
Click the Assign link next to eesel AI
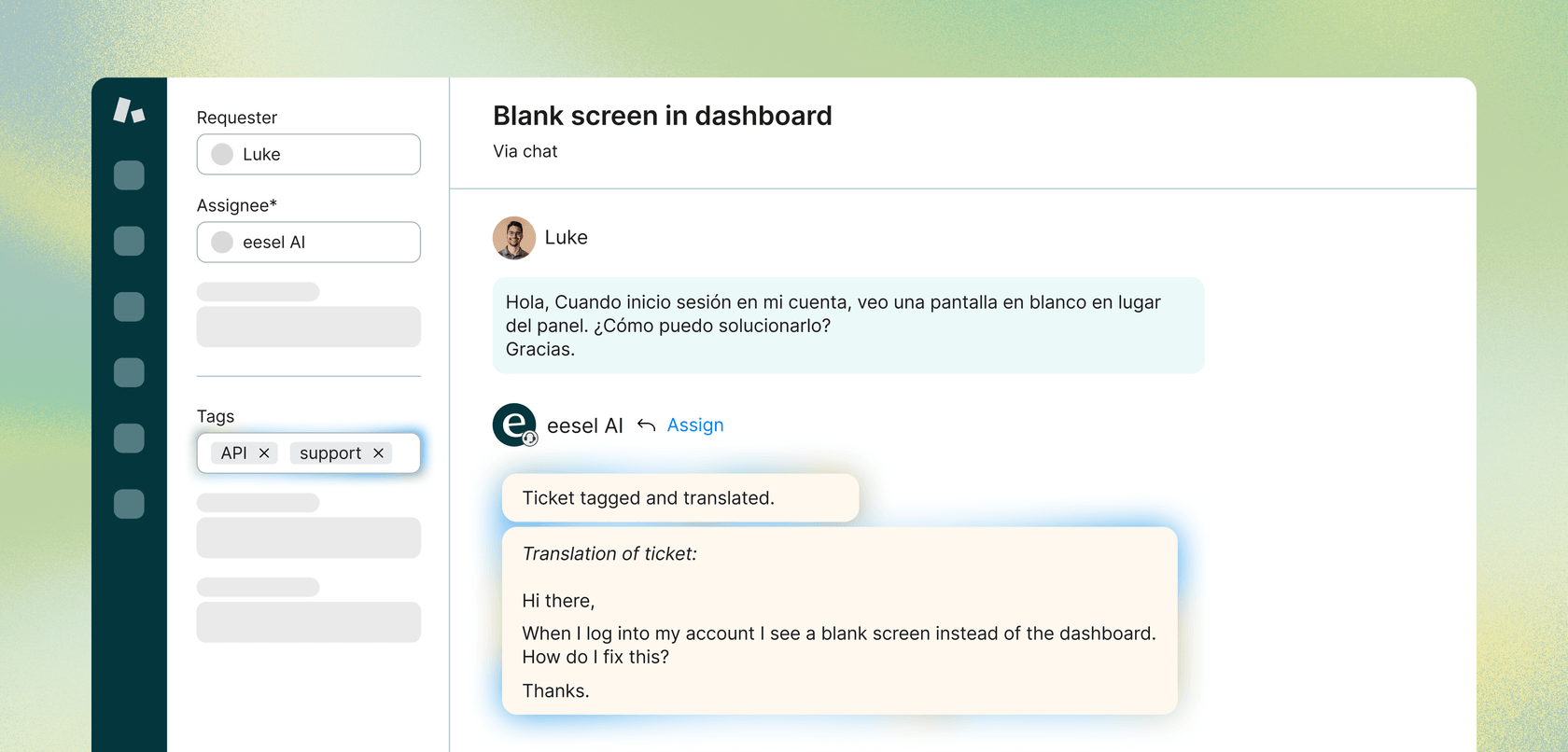tap(694, 425)
